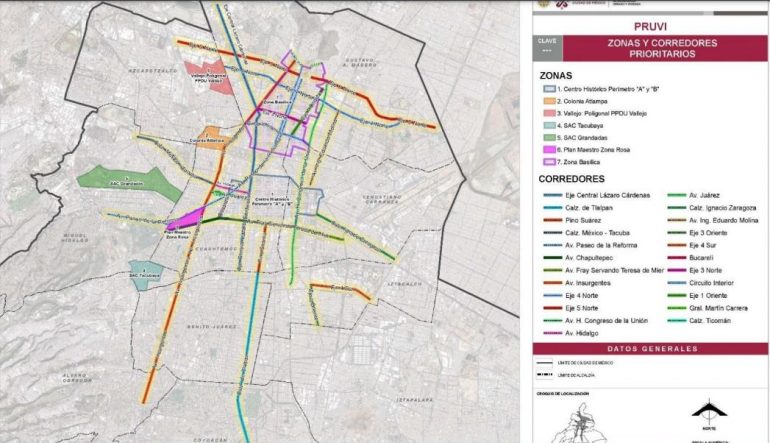The image size is (770, 443).
Task: Click the "GUSTAVO A. MADERO" map label
Action: pos(361,62)
